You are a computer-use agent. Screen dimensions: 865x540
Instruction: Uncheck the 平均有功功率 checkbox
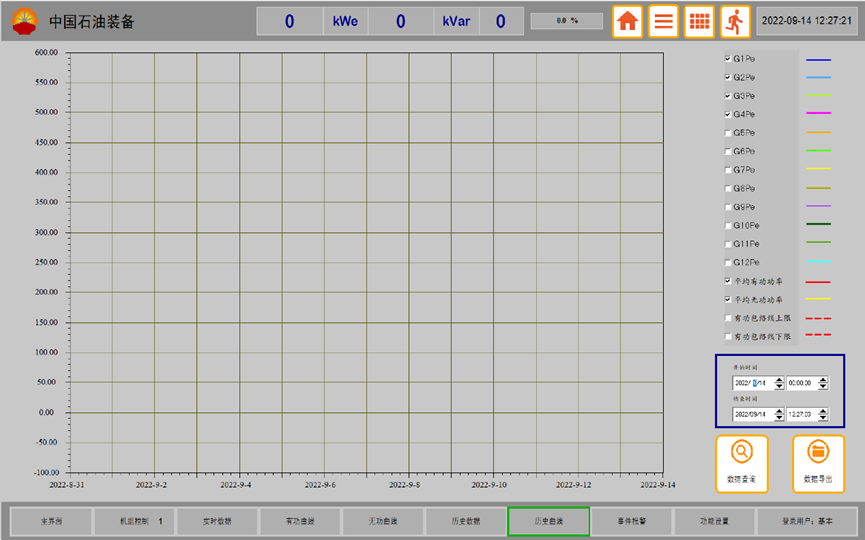click(x=728, y=281)
